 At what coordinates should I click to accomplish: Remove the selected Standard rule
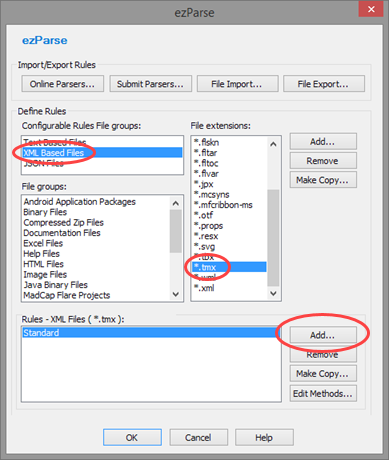[x=323, y=354]
